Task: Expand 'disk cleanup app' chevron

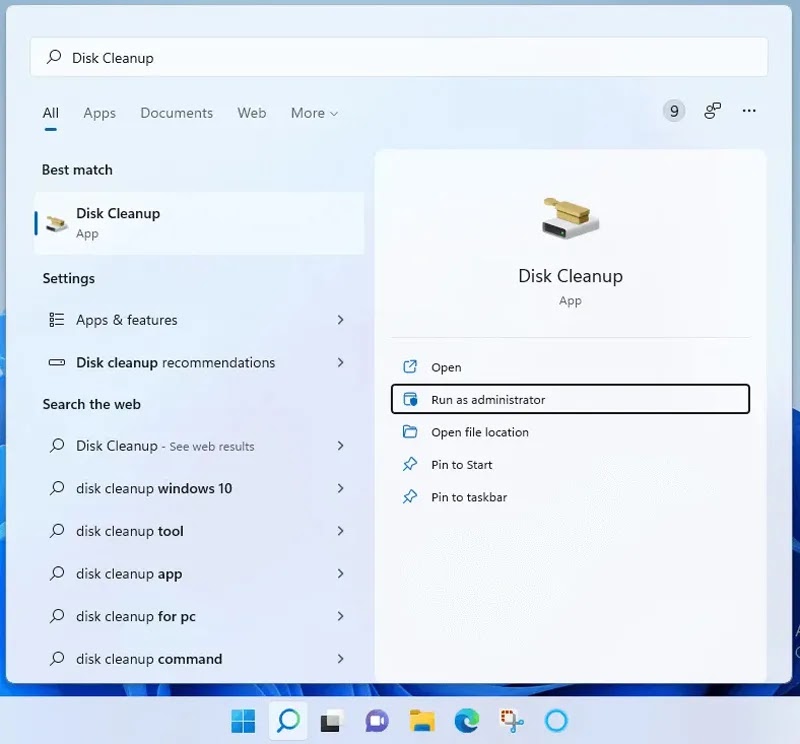Action: [x=340, y=574]
